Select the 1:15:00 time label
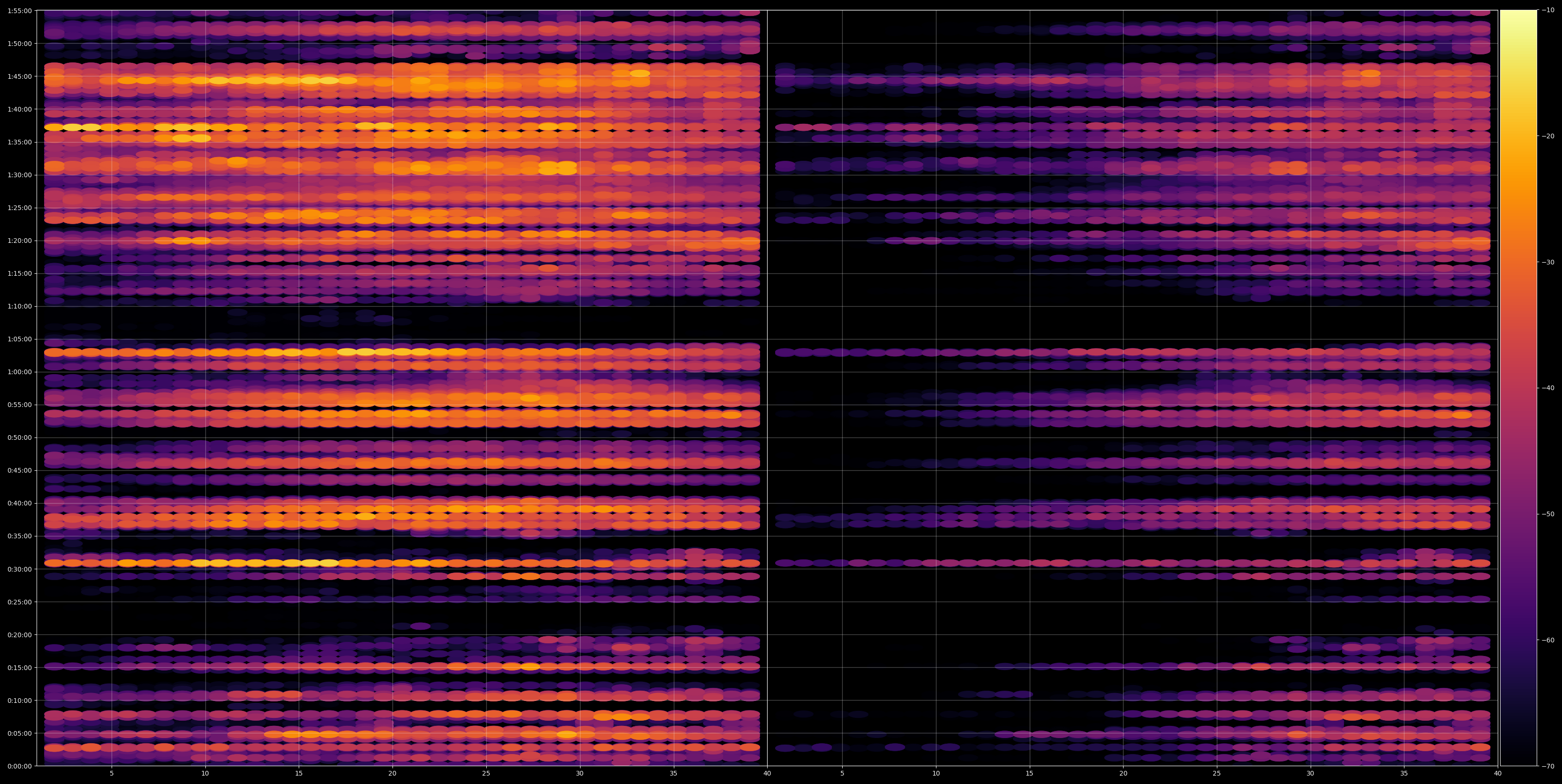The width and height of the screenshot is (1562, 784). pyautogui.click(x=20, y=273)
